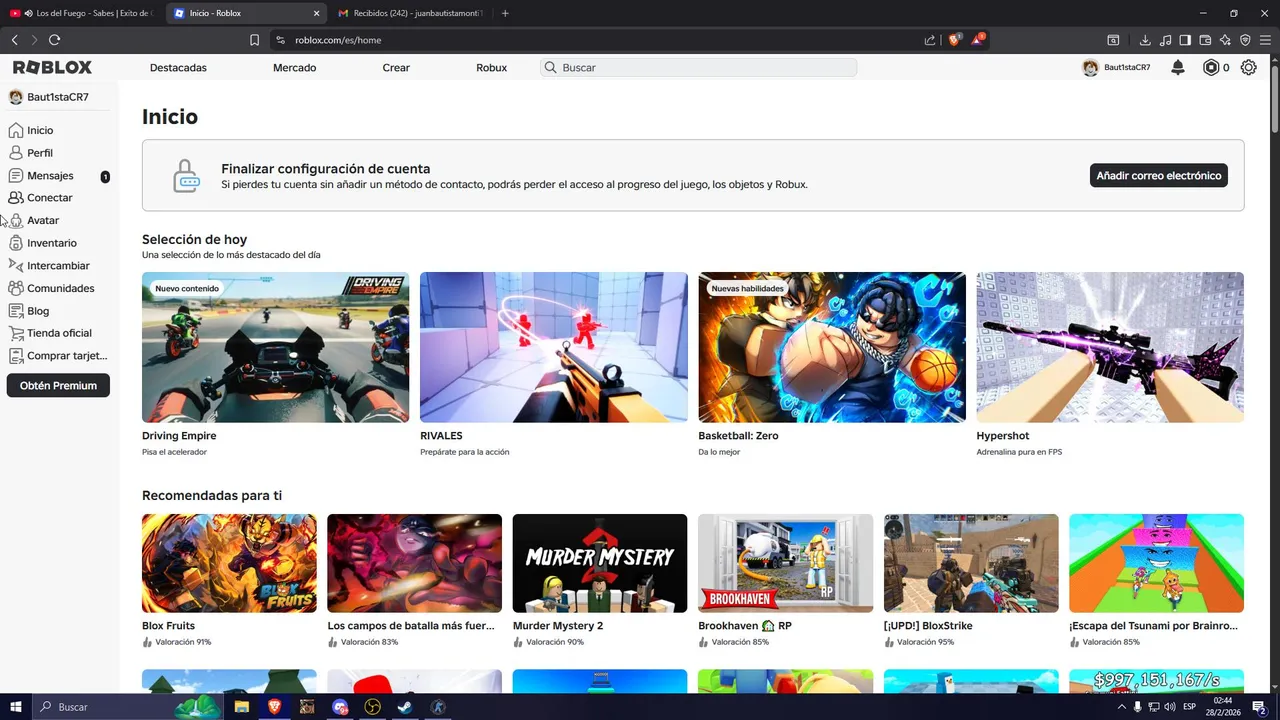Open the Roblox settings gear
Viewport: 1280px width, 720px height.
(x=1249, y=67)
